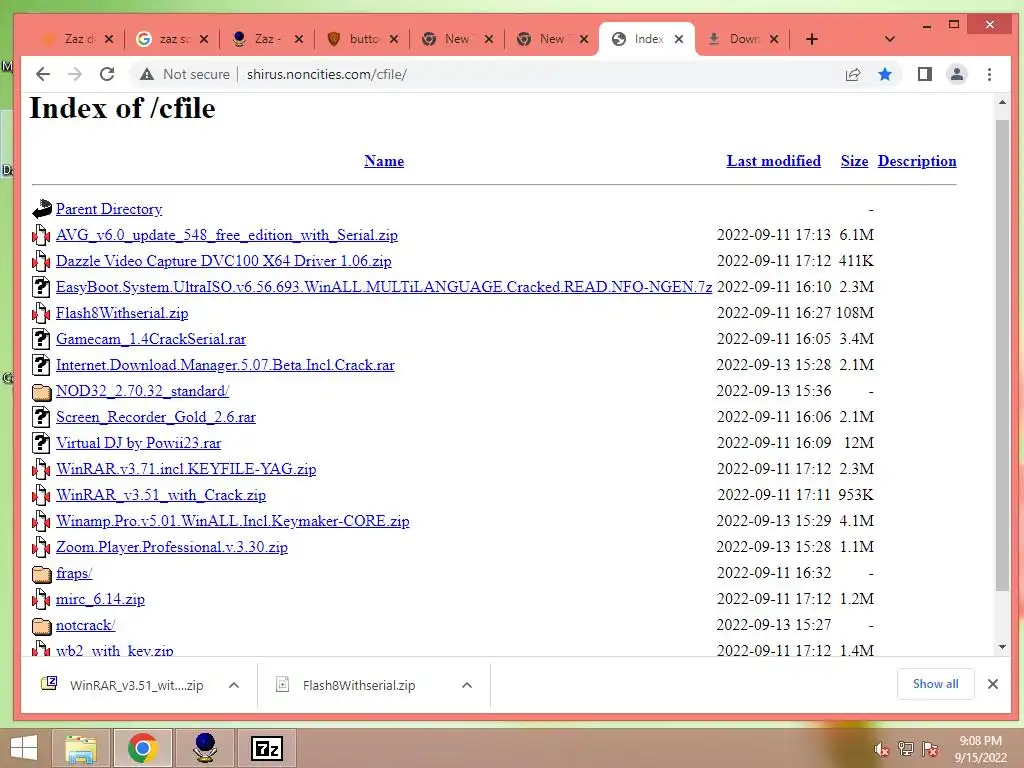Open the browser side panel

pyautogui.click(x=924, y=74)
